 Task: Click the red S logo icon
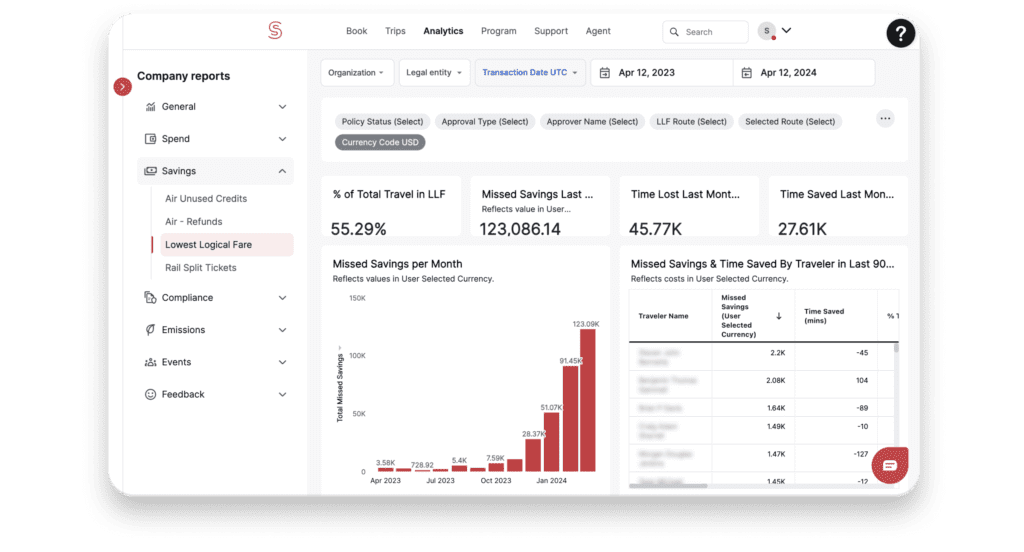(275, 31)
